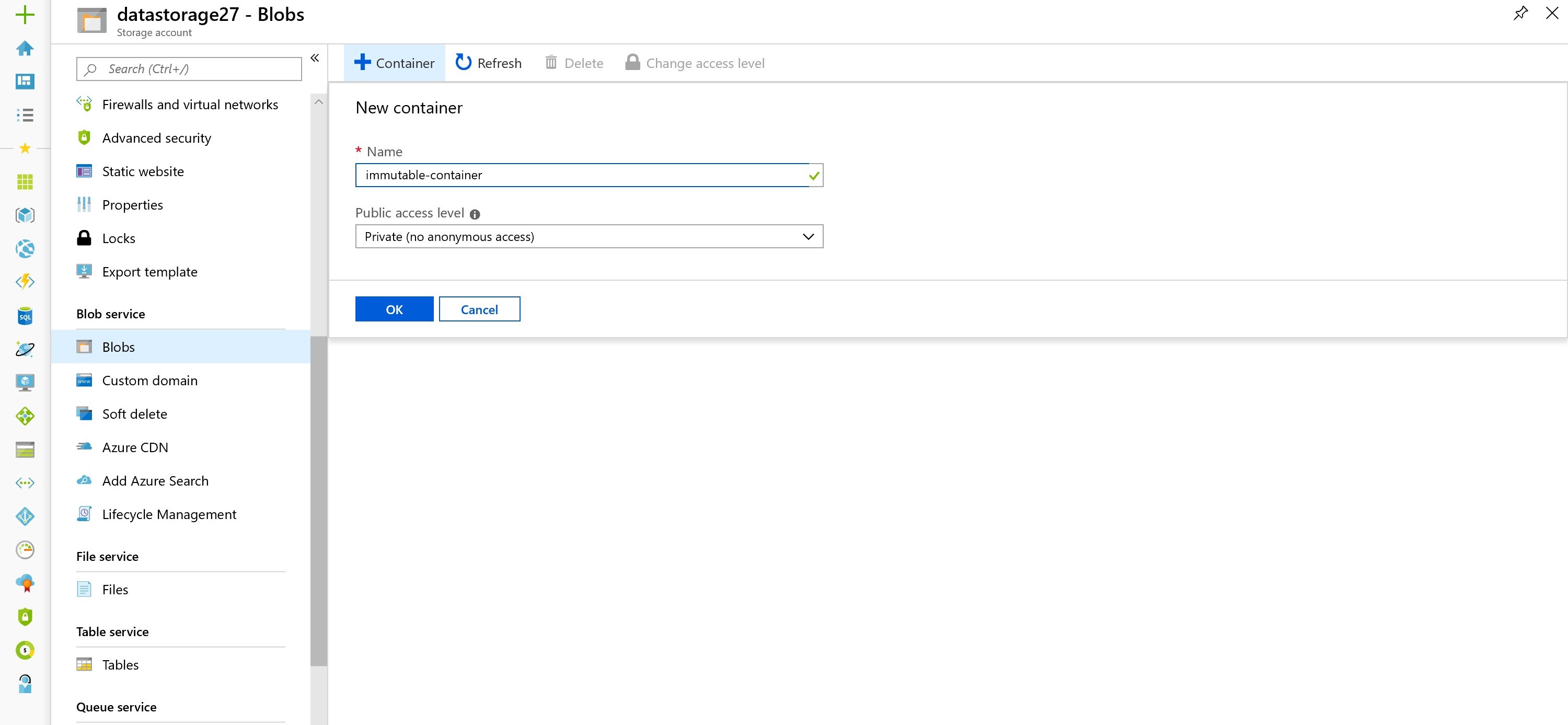The image size is (1568, 725).
Task: Click the Refresh toolbar button
Action: [x=488, y=63]
